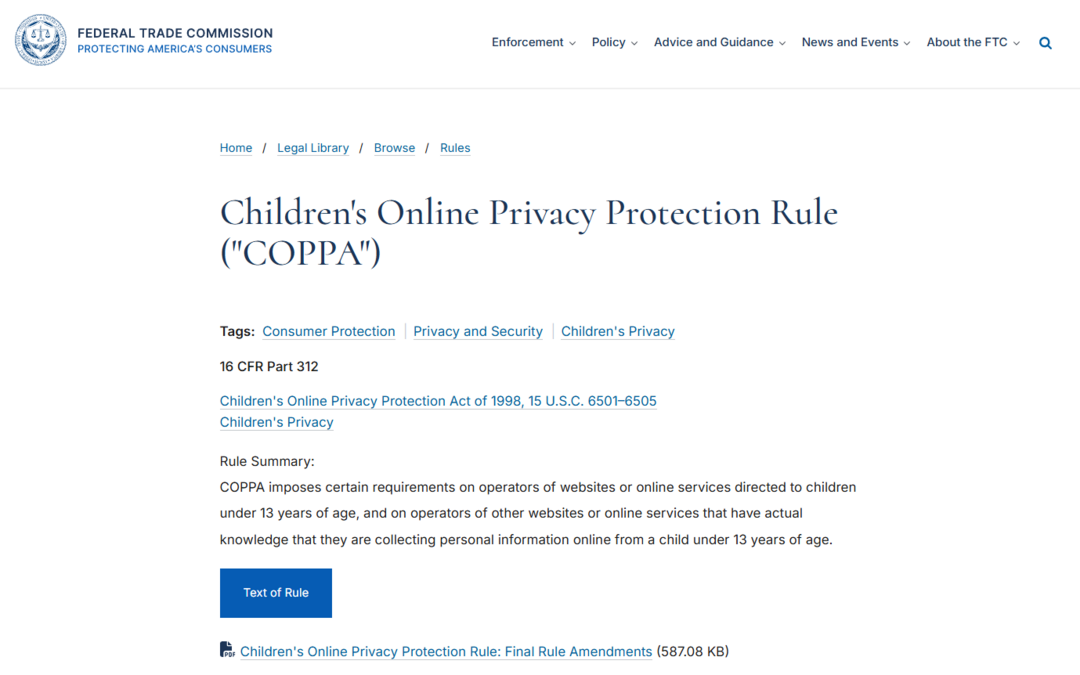This screenshot has width=1080, height=675.
Task: Open the Consumer Protection tag
Action: point(329,331)
